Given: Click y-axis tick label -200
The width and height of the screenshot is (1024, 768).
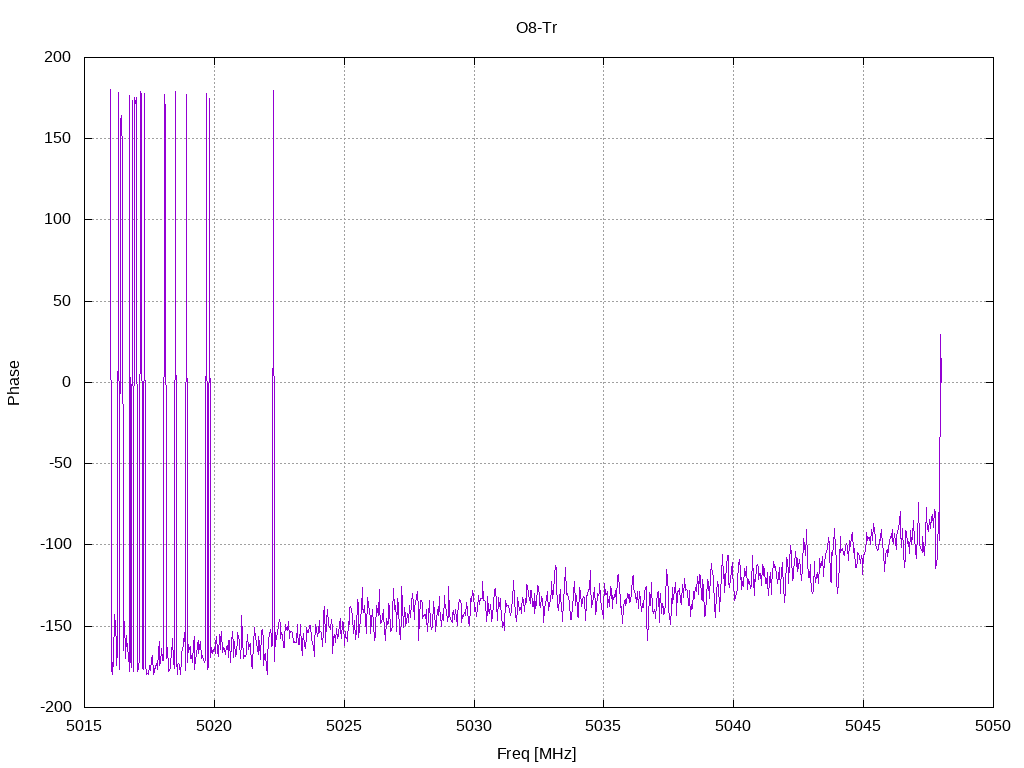Looking at the screenshot, I should 56,707.
